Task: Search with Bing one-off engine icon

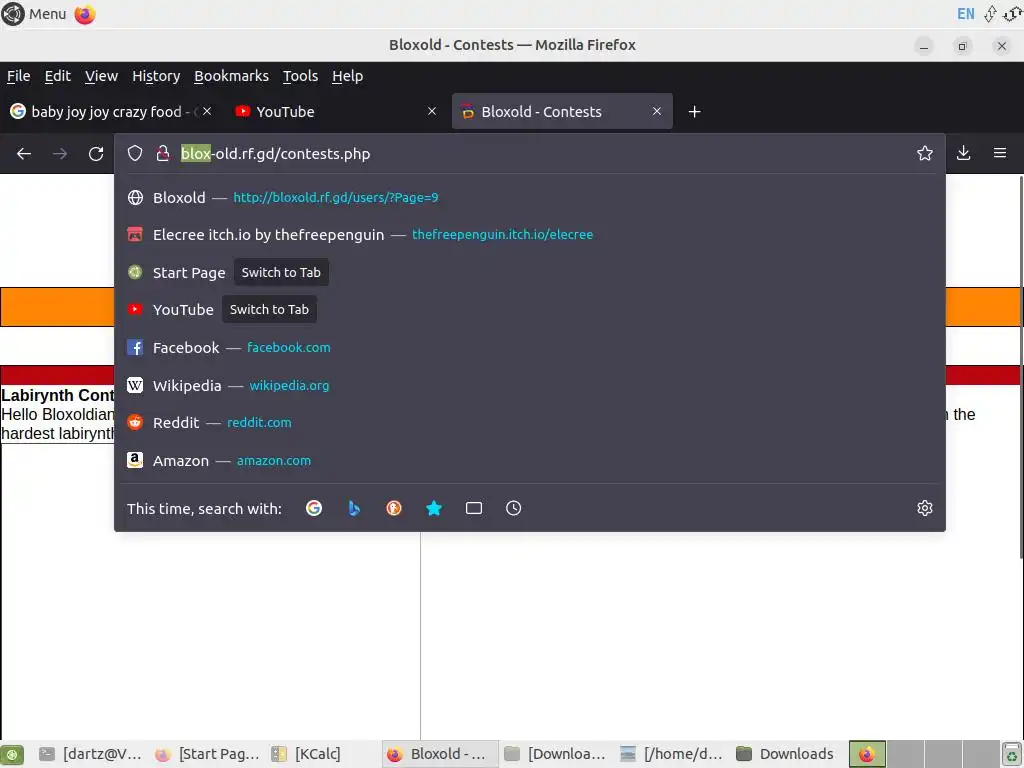Action: tap(354, 508)
